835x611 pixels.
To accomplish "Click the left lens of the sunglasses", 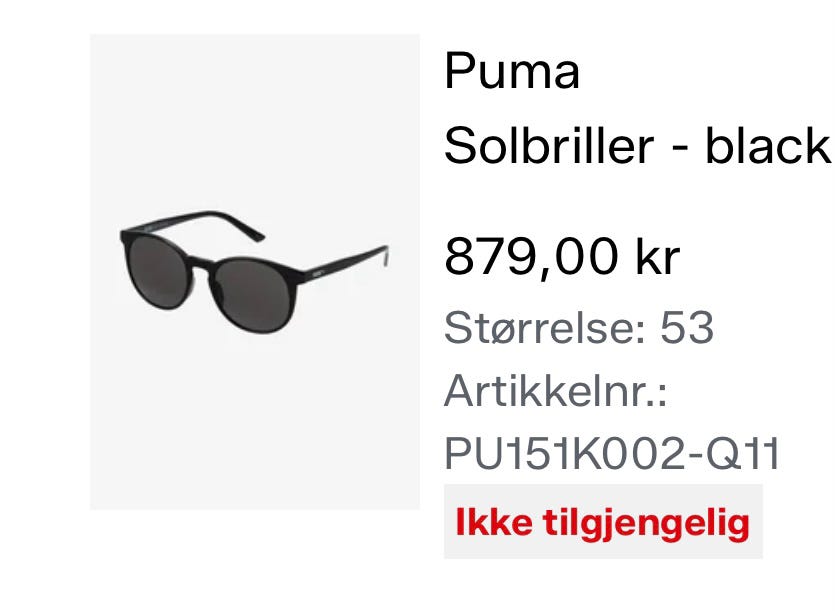I will point(157,273).
